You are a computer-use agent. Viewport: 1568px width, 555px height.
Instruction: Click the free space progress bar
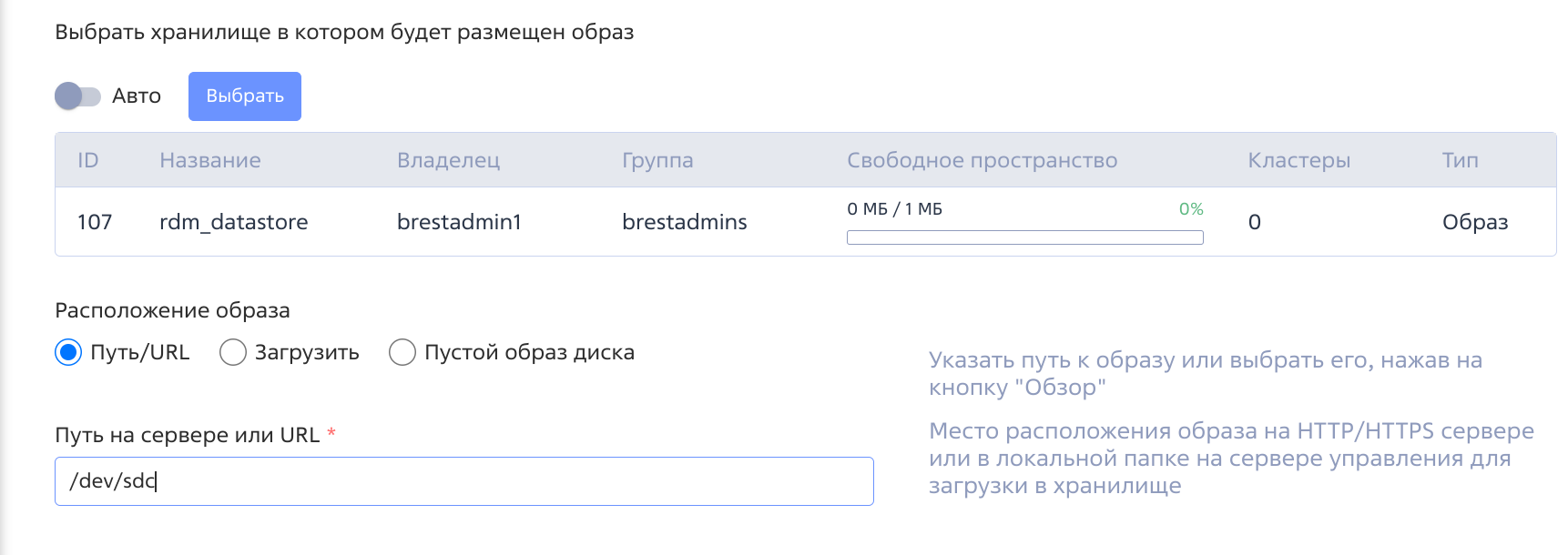(x=1024, y=237)
